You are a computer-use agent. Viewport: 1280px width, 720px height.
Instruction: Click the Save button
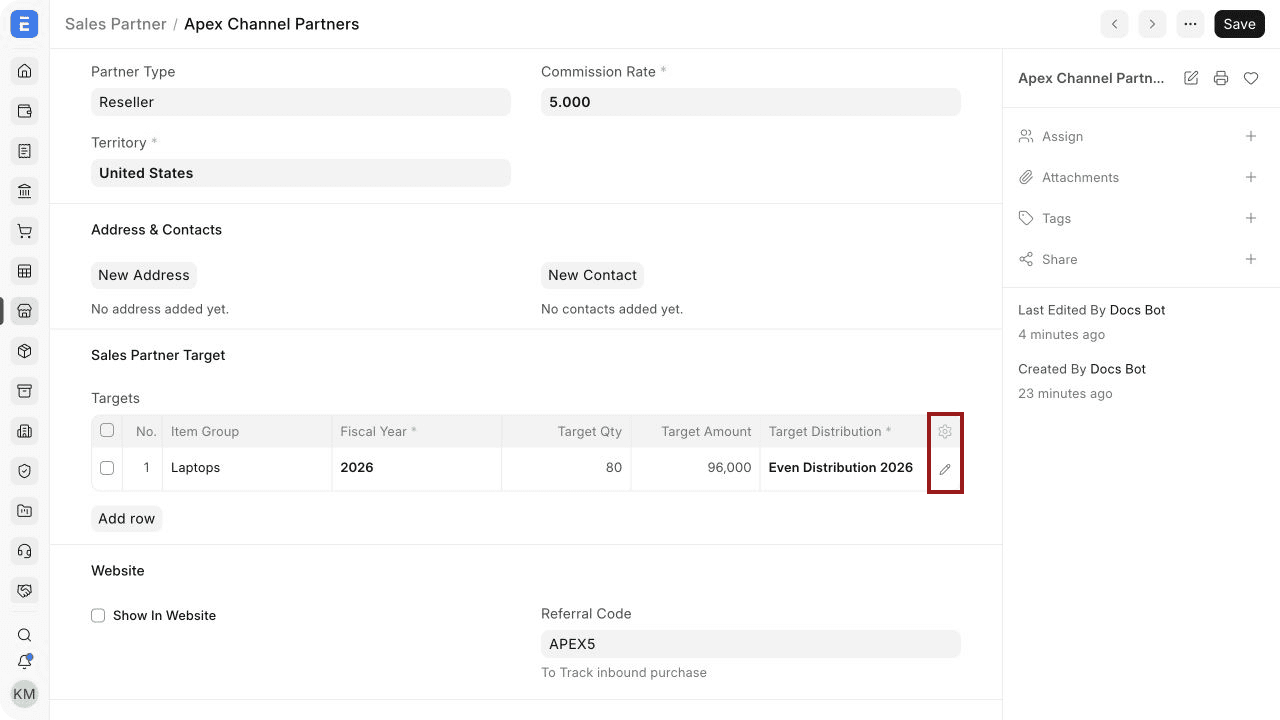click(x=1239, y=24)
